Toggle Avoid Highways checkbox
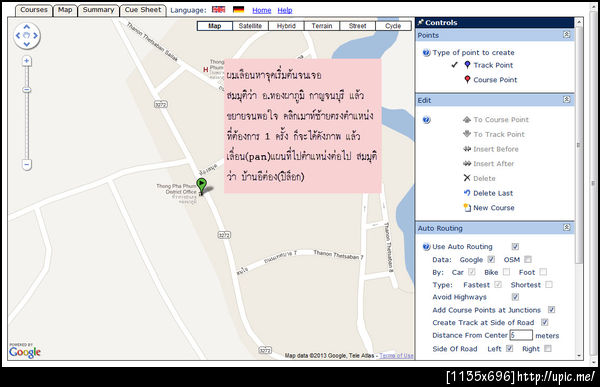Viewport: 600px width, 387px height. tap(515, 297)
